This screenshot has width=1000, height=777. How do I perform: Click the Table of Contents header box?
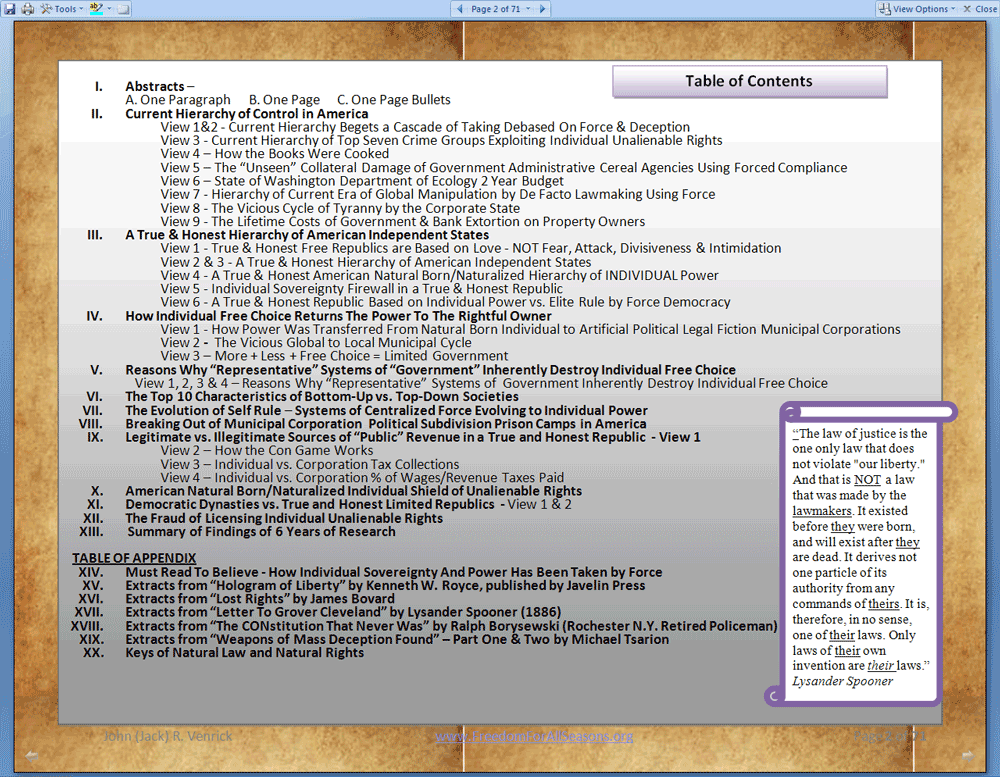point(749,81)
